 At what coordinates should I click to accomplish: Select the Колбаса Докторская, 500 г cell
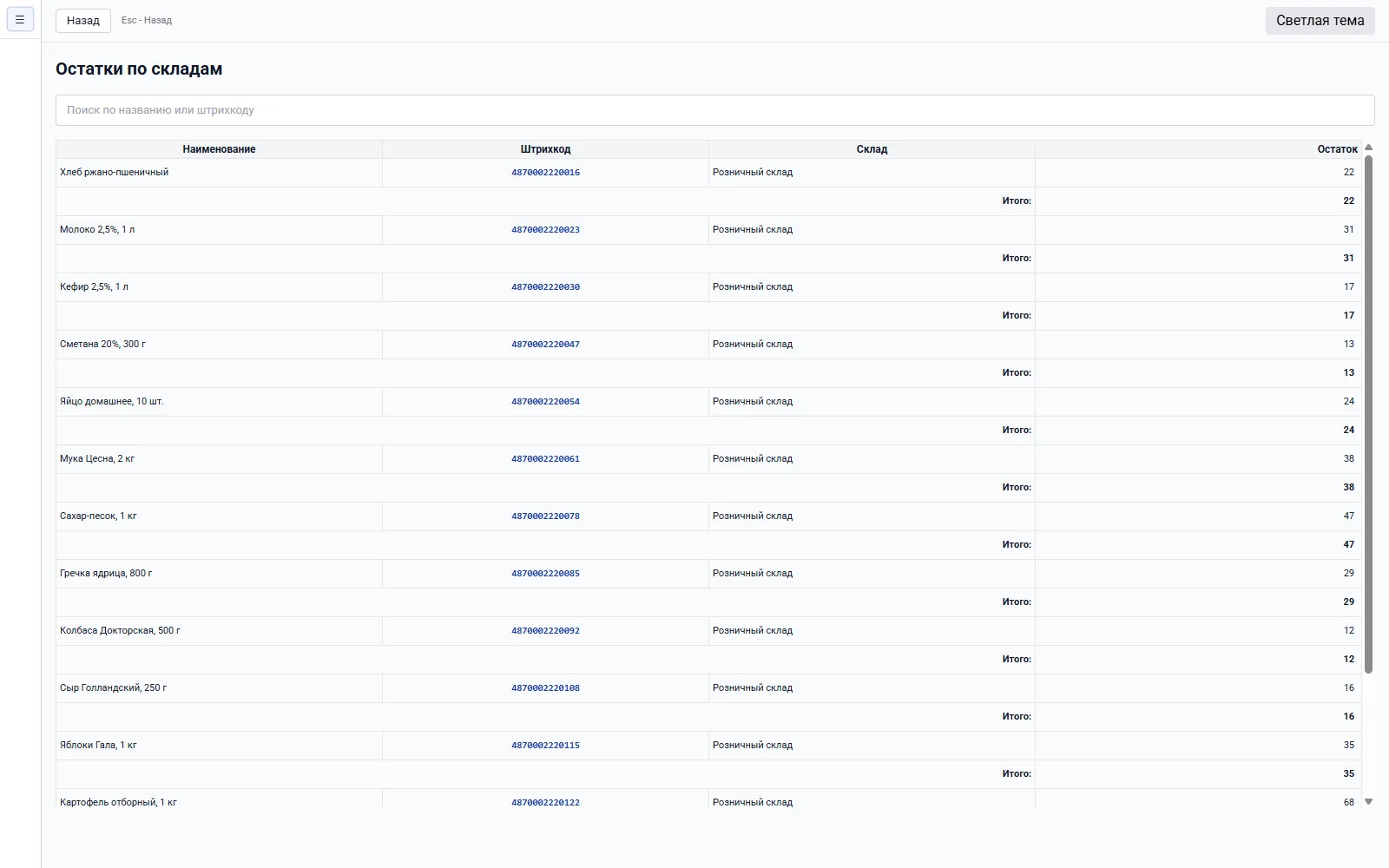point(219,630)
